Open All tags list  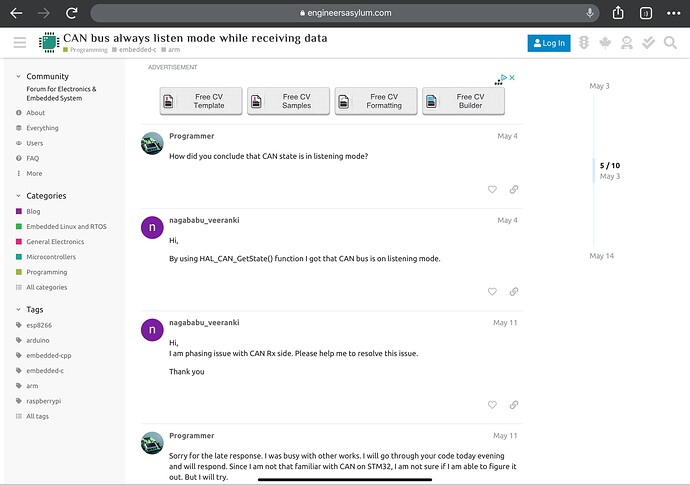(x=32, y=416)
